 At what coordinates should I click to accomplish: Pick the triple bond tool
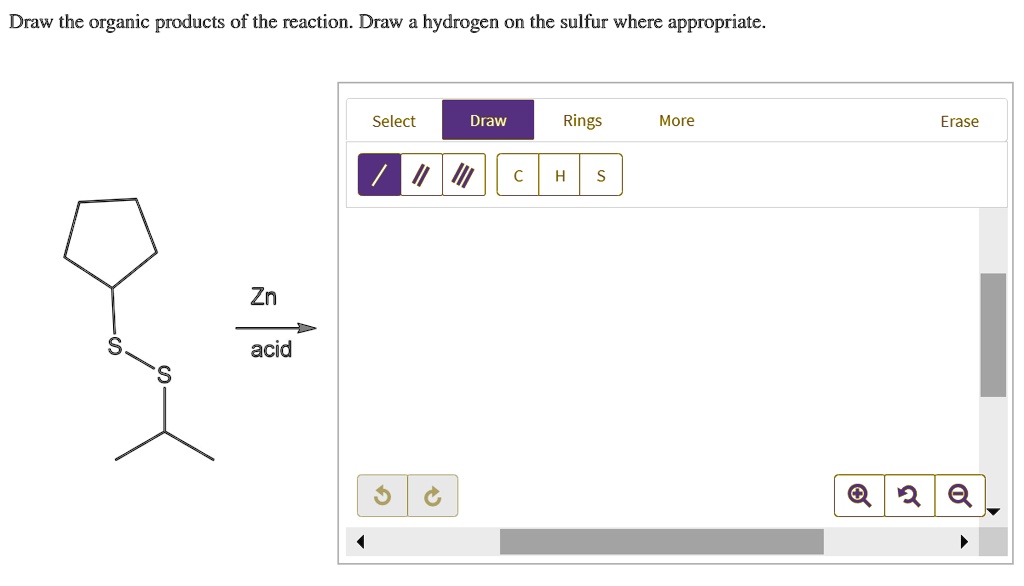tap(463, 173)
